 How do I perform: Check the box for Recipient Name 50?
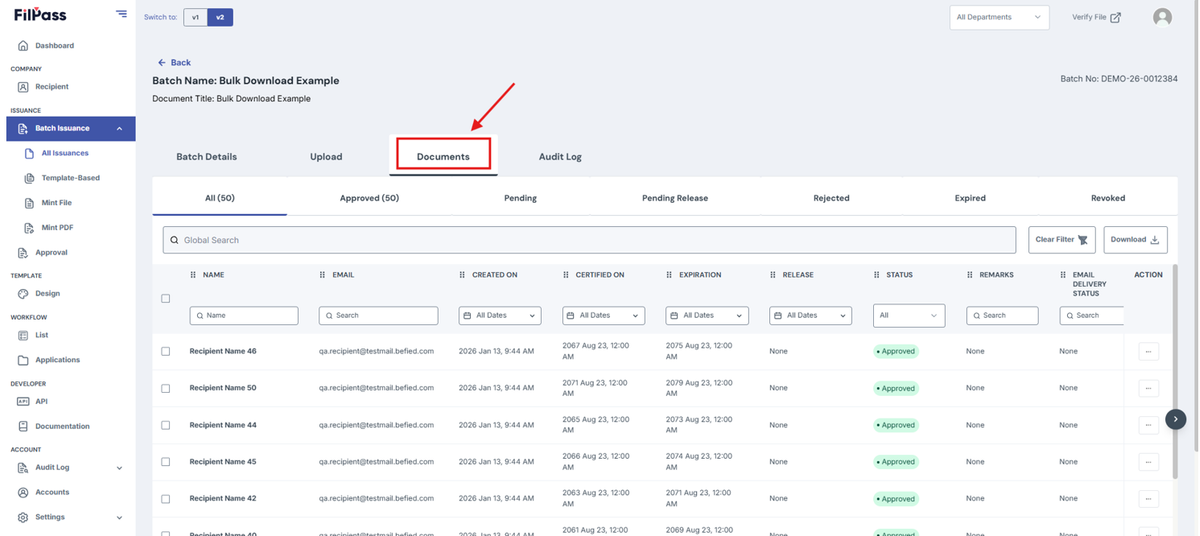coord(166,388)
